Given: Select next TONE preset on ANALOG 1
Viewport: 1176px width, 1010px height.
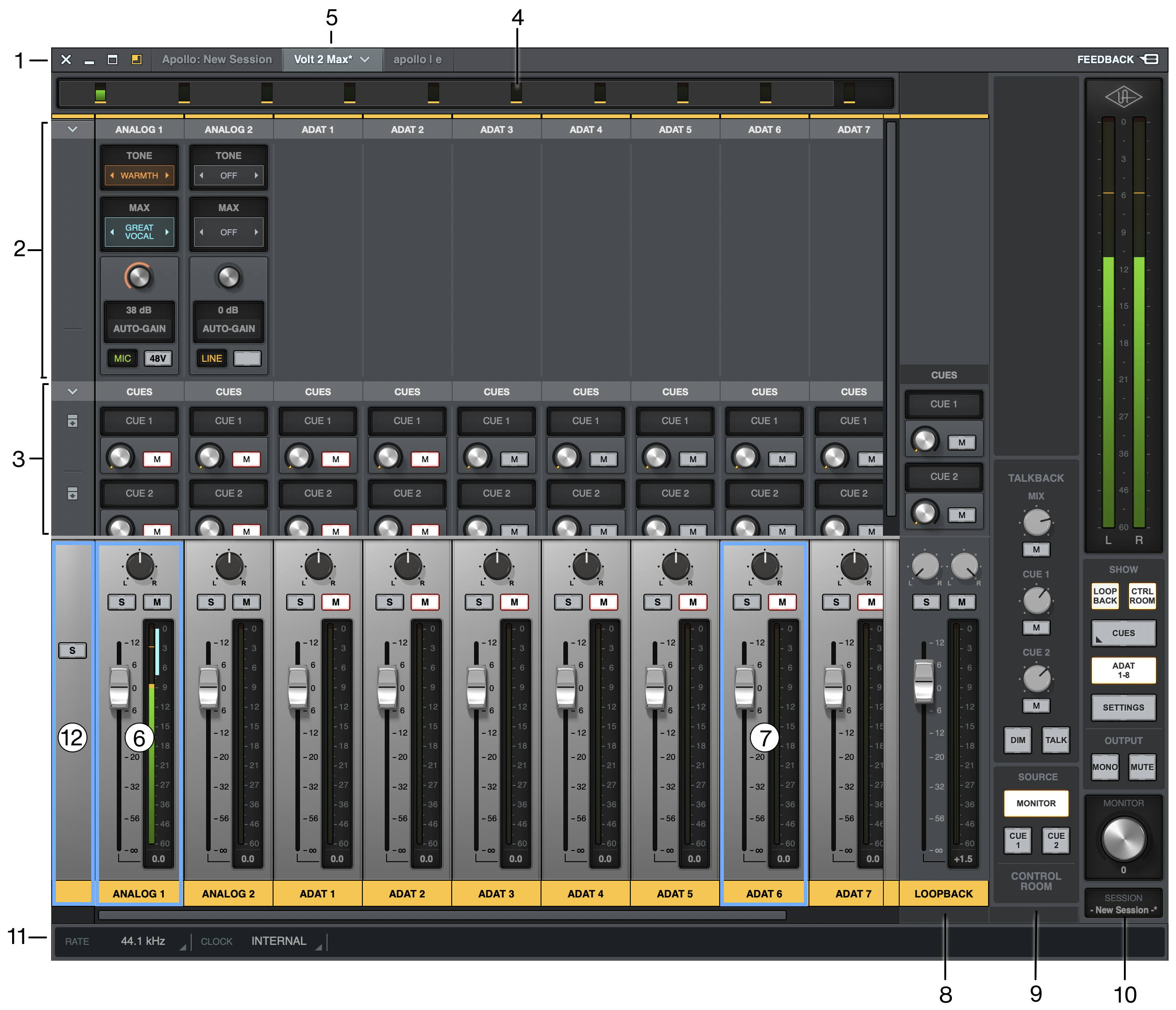Looking at the screenshot, I should point(167,175).
